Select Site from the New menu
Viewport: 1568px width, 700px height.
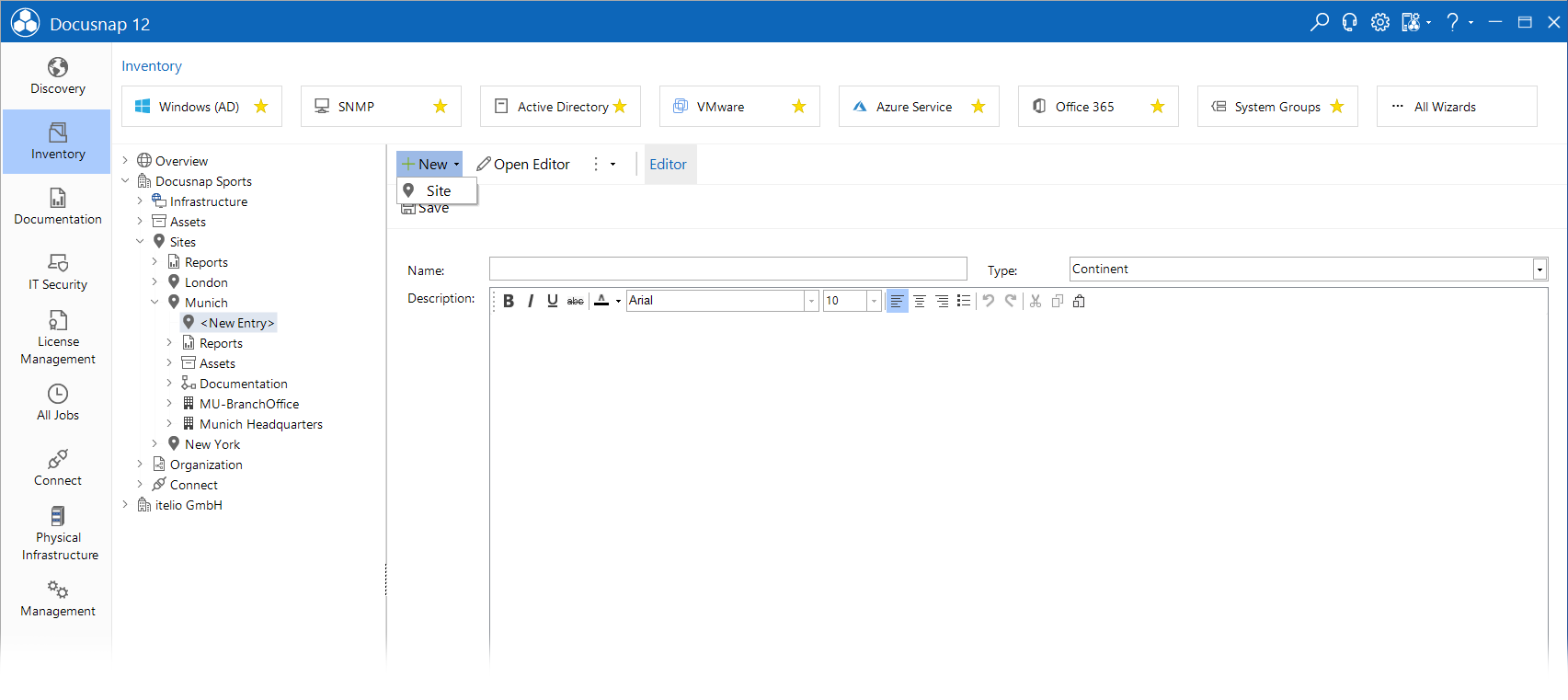tap(437, 190)
